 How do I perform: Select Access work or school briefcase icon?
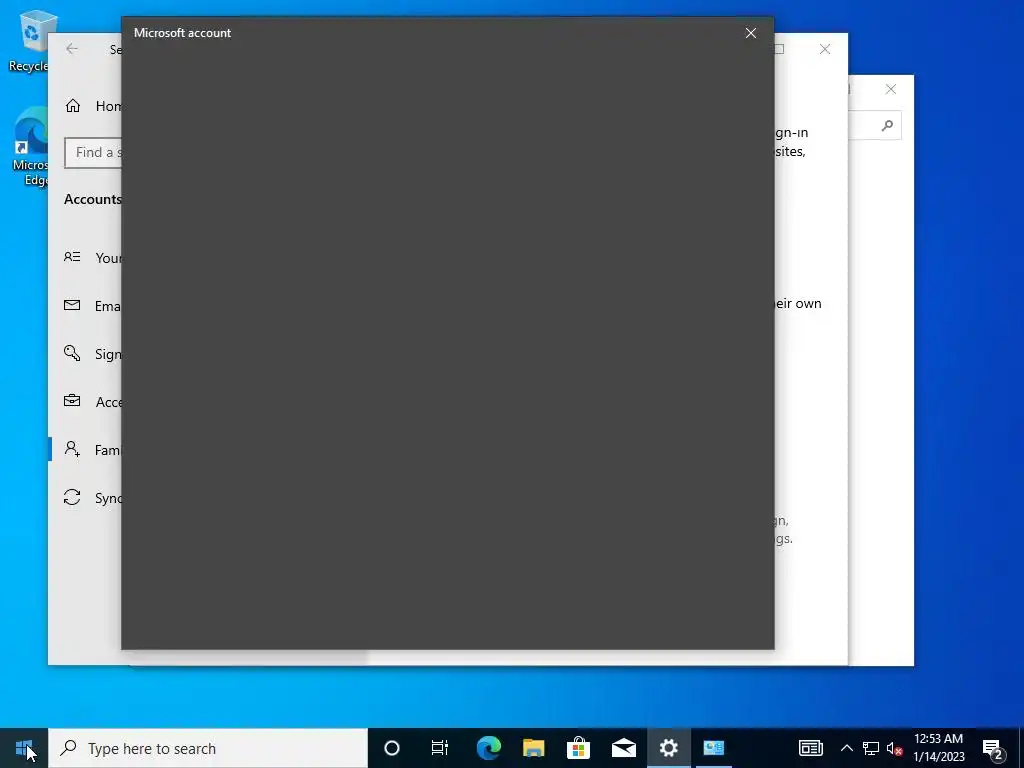click(72, 401)
